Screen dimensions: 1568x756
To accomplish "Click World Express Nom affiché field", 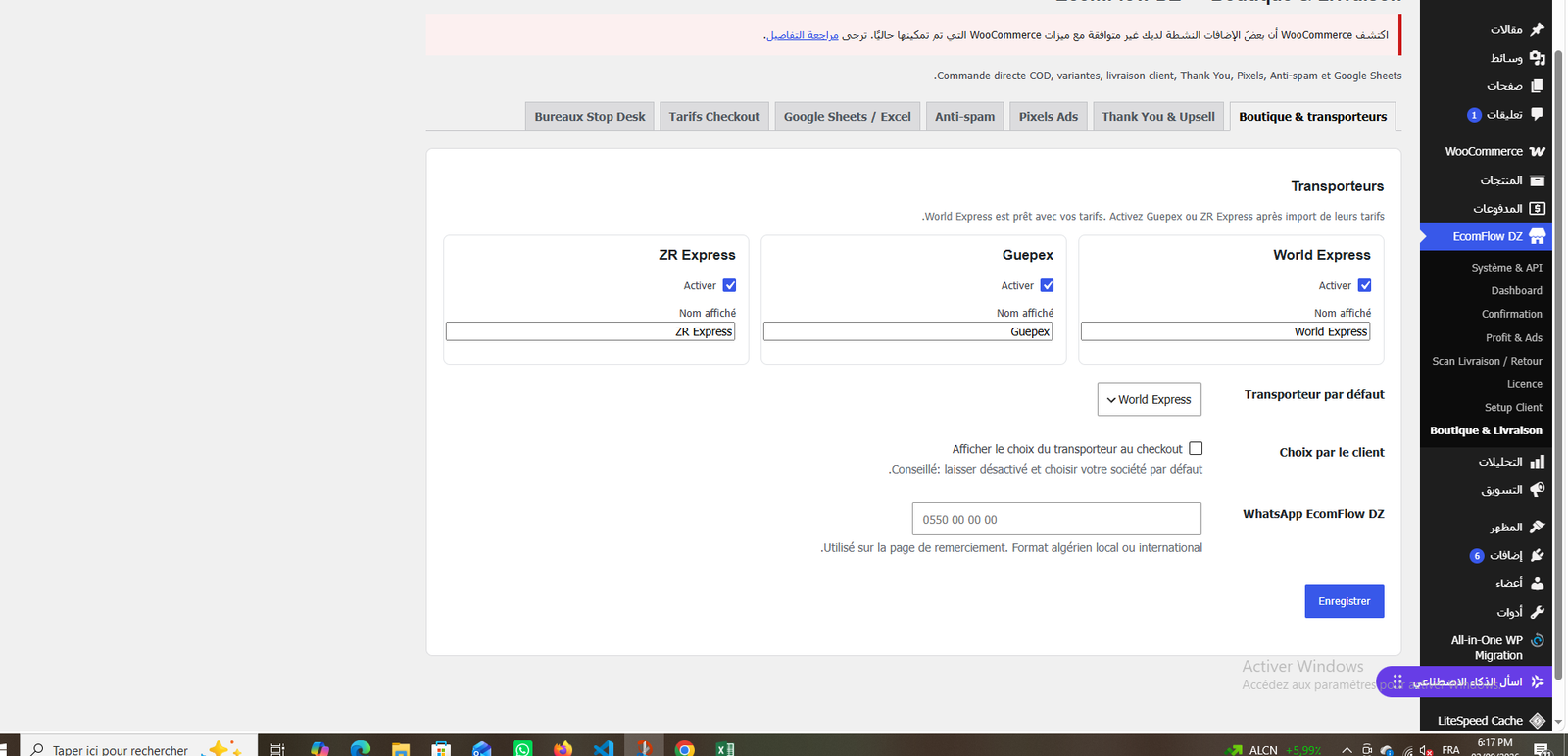I will click(x=1225, y=331).
